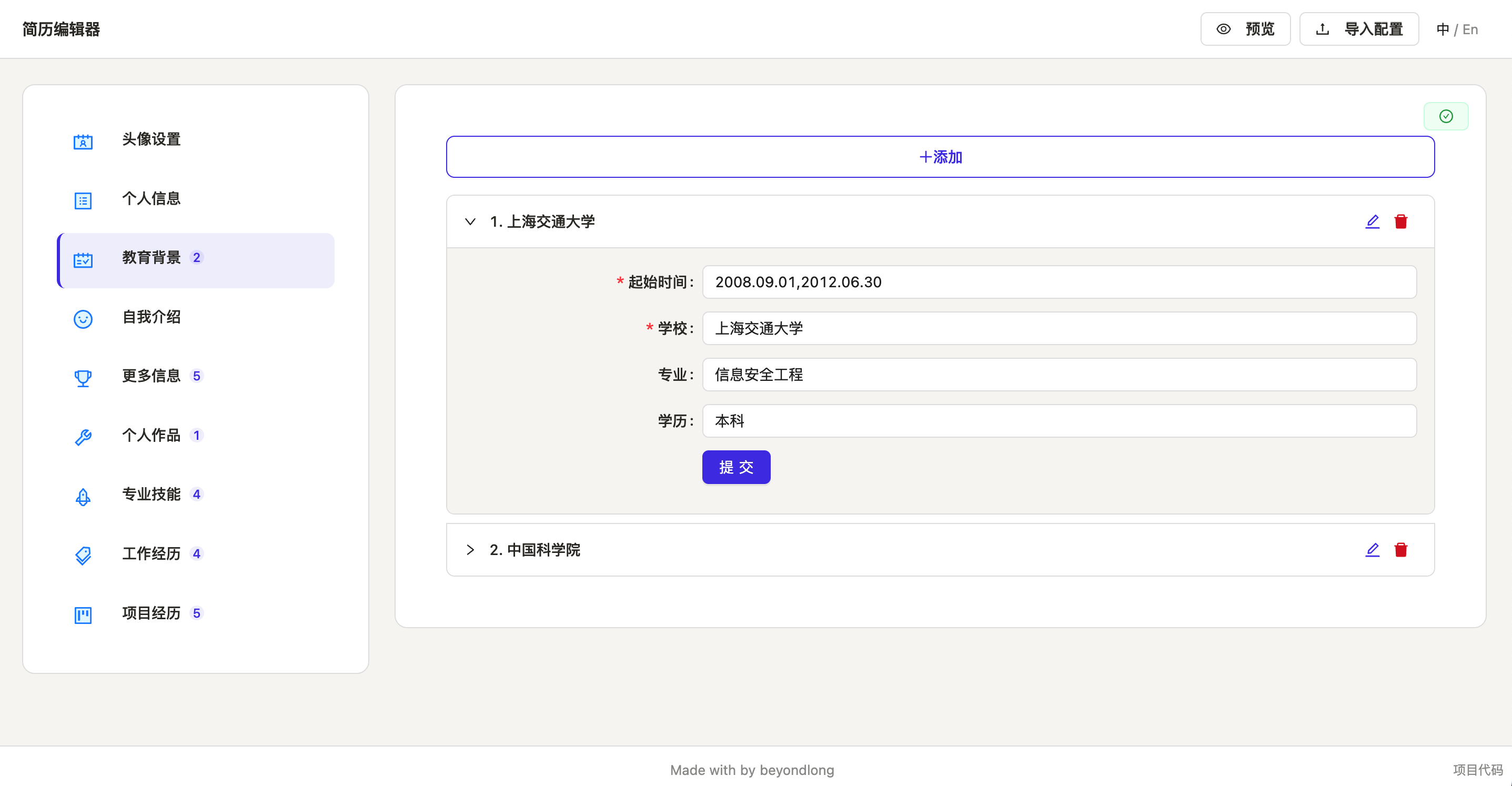The image size is (1512, 786).
Task: Click the trophy icon for 更多信息
Action: click(x=83, y=378)
